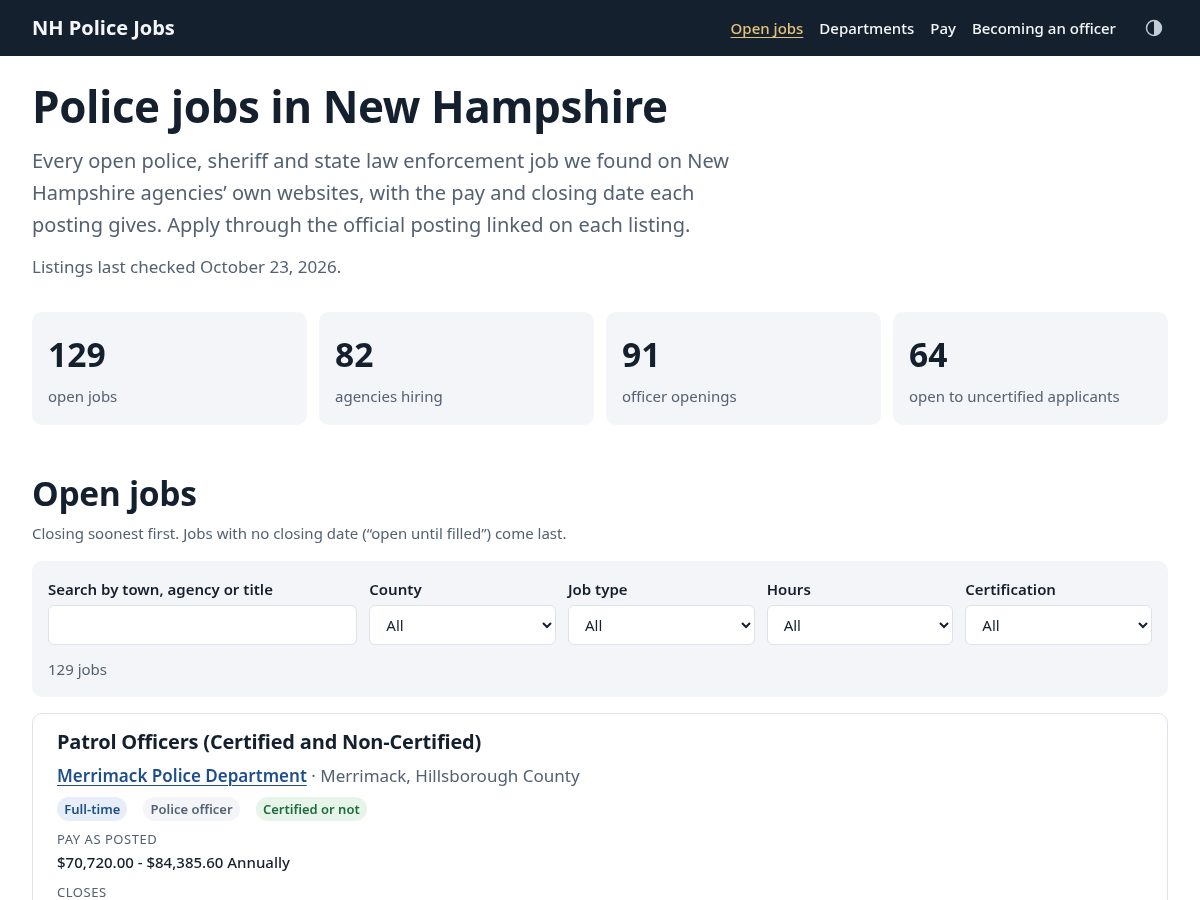Expand the Job type dropdown

[x=661, y=625]
